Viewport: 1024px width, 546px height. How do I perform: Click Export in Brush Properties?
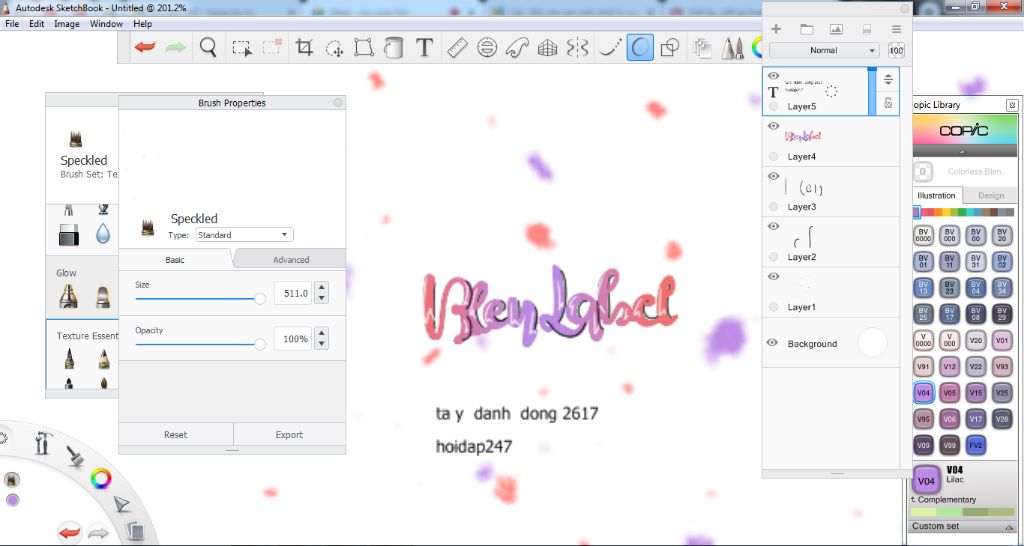289,434
